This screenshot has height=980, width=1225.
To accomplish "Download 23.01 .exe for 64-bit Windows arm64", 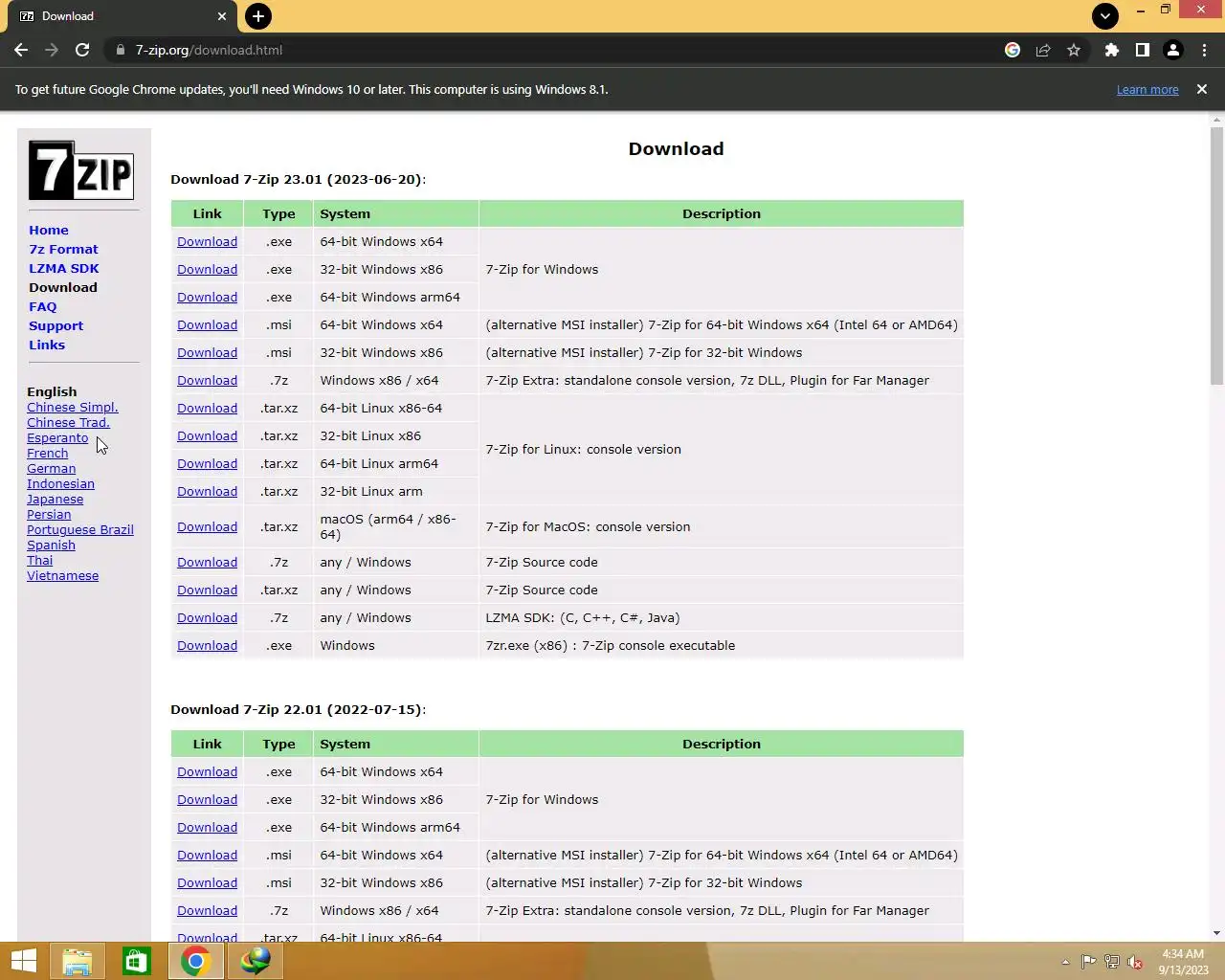I will (x=207, y=297).
